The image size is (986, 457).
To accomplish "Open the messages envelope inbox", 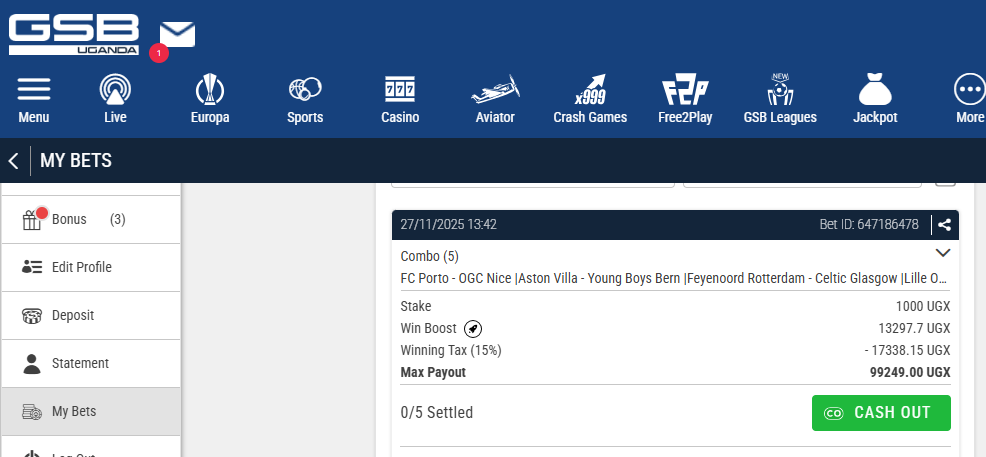I will tap(177, 35).
